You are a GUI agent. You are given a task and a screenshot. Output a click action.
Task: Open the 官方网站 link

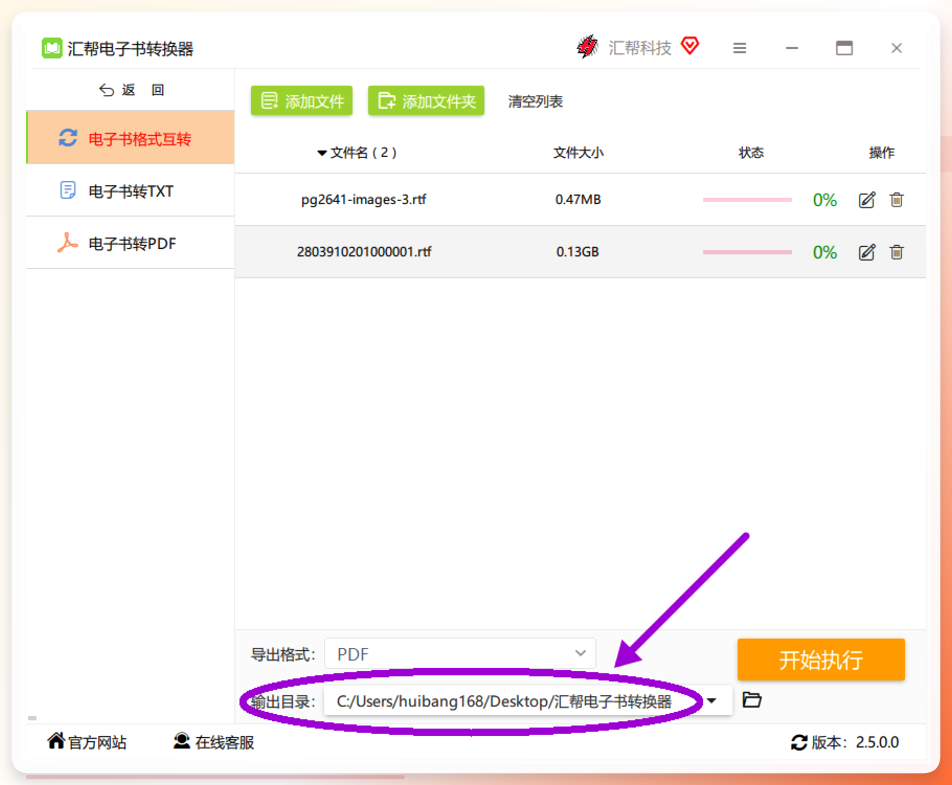[87, 742]
